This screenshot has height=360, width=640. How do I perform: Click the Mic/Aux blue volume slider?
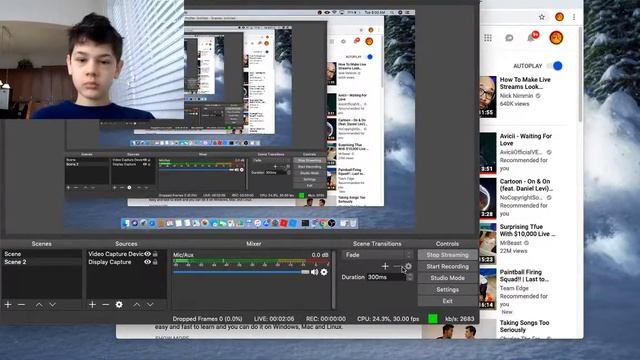coord(241,272)
